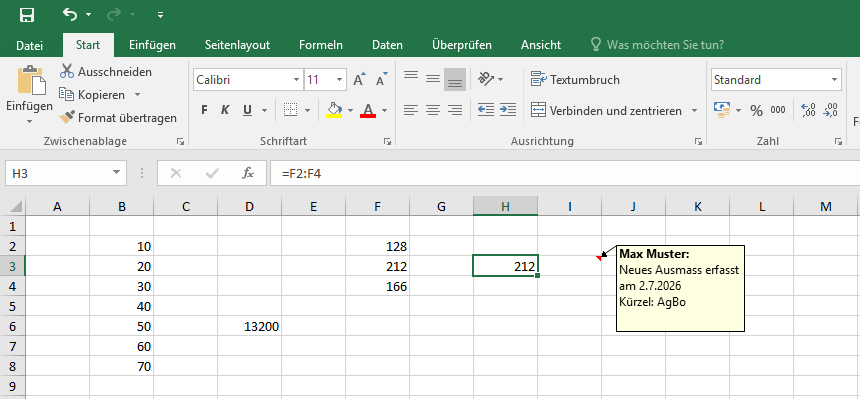Open the Ansicht tab
The image size is (860, 399).
click(541, 45)
